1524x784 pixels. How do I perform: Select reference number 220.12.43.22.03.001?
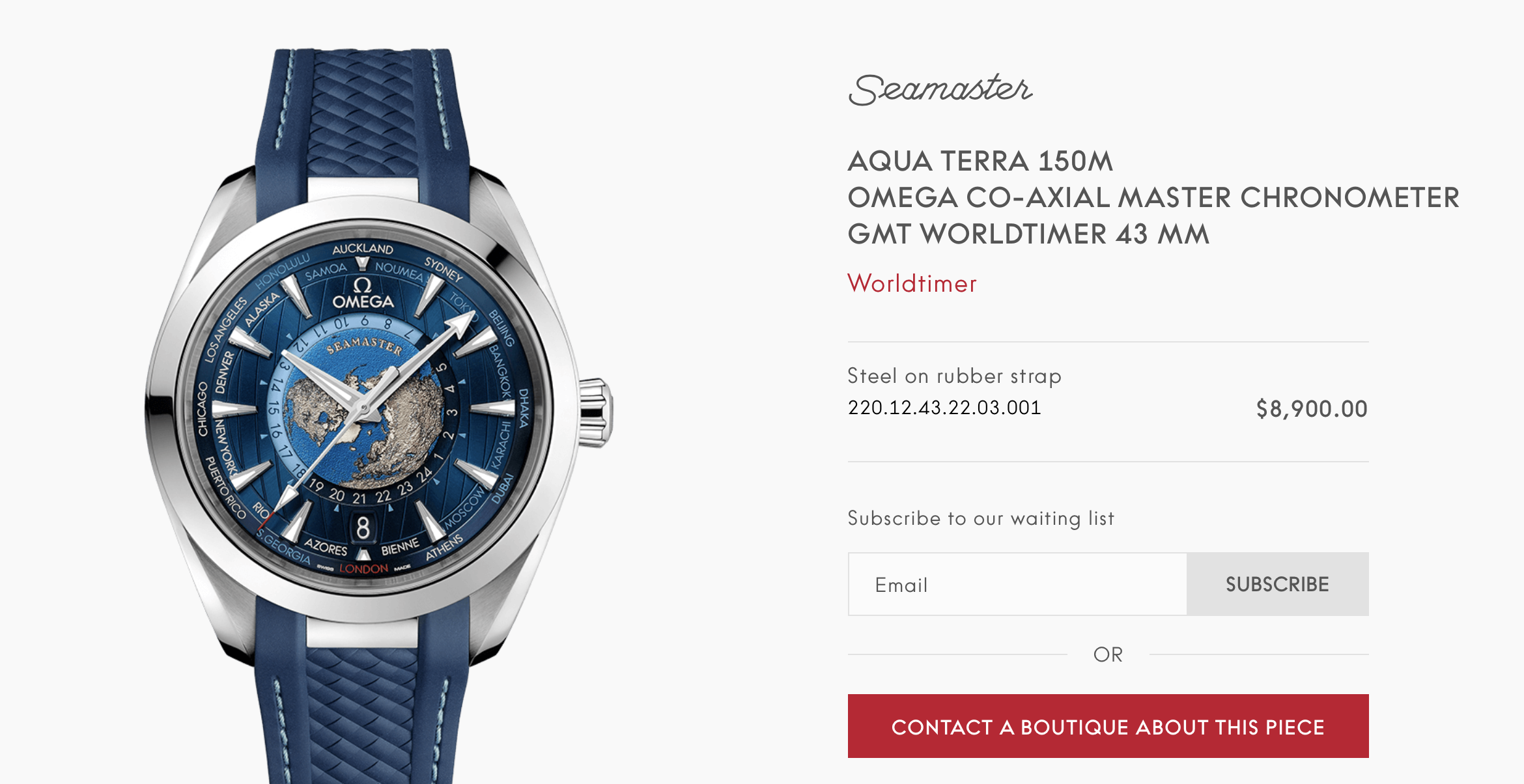[944, 408]
